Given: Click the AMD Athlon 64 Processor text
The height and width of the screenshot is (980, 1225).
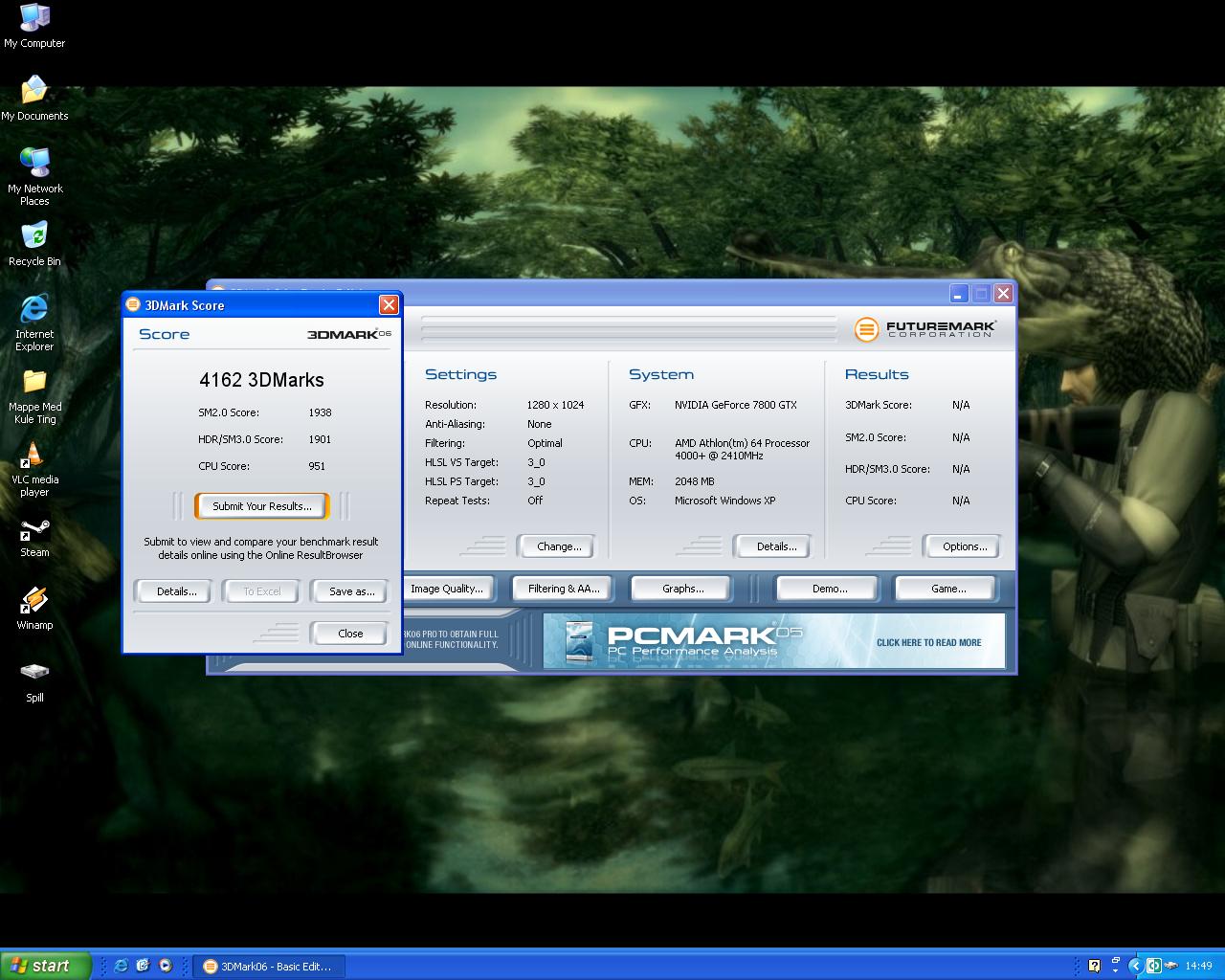Looking at the screenshot, I should point(742,449).
